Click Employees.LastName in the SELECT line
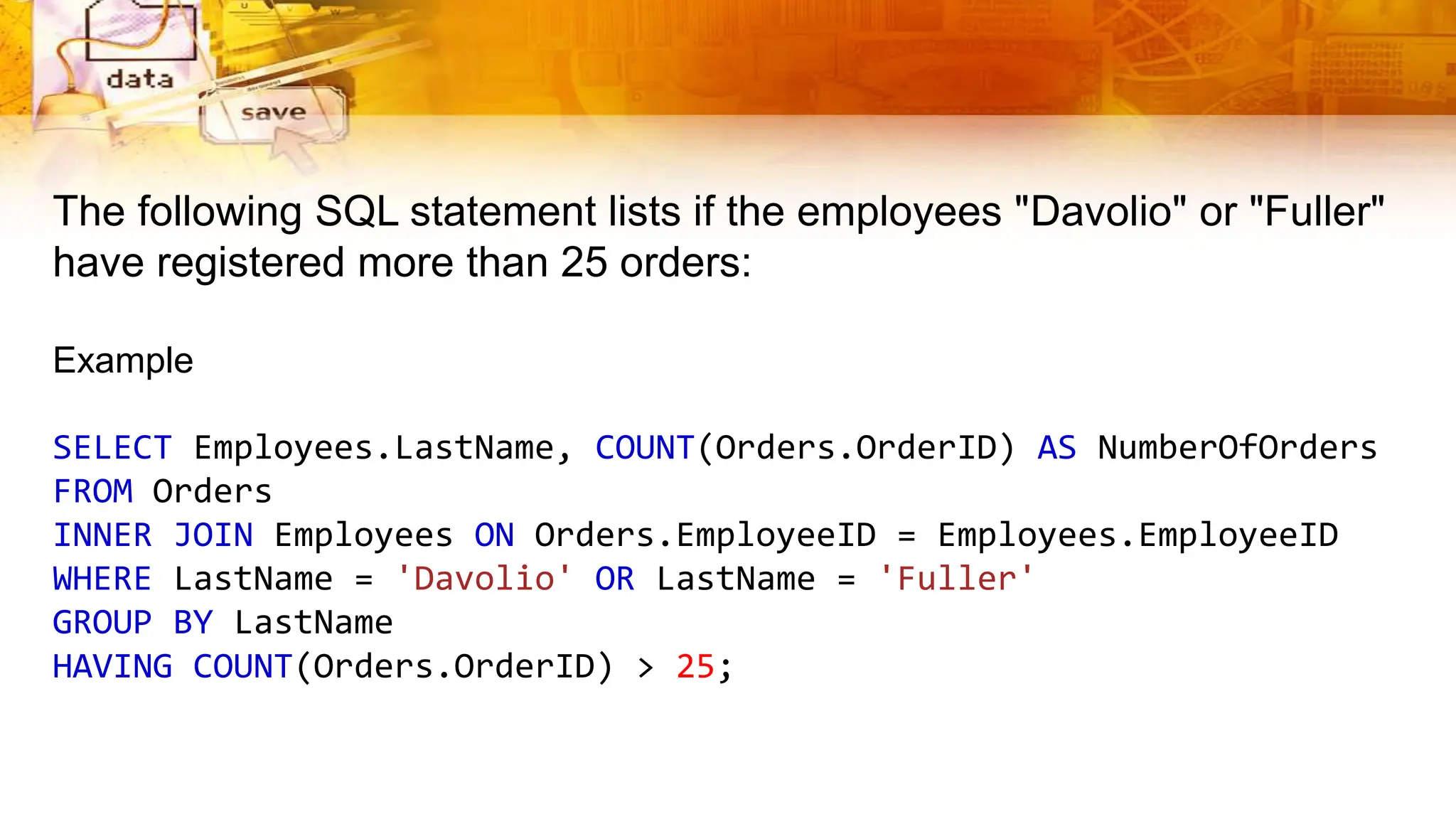1456x819 pixels. [x=374, y=448]
